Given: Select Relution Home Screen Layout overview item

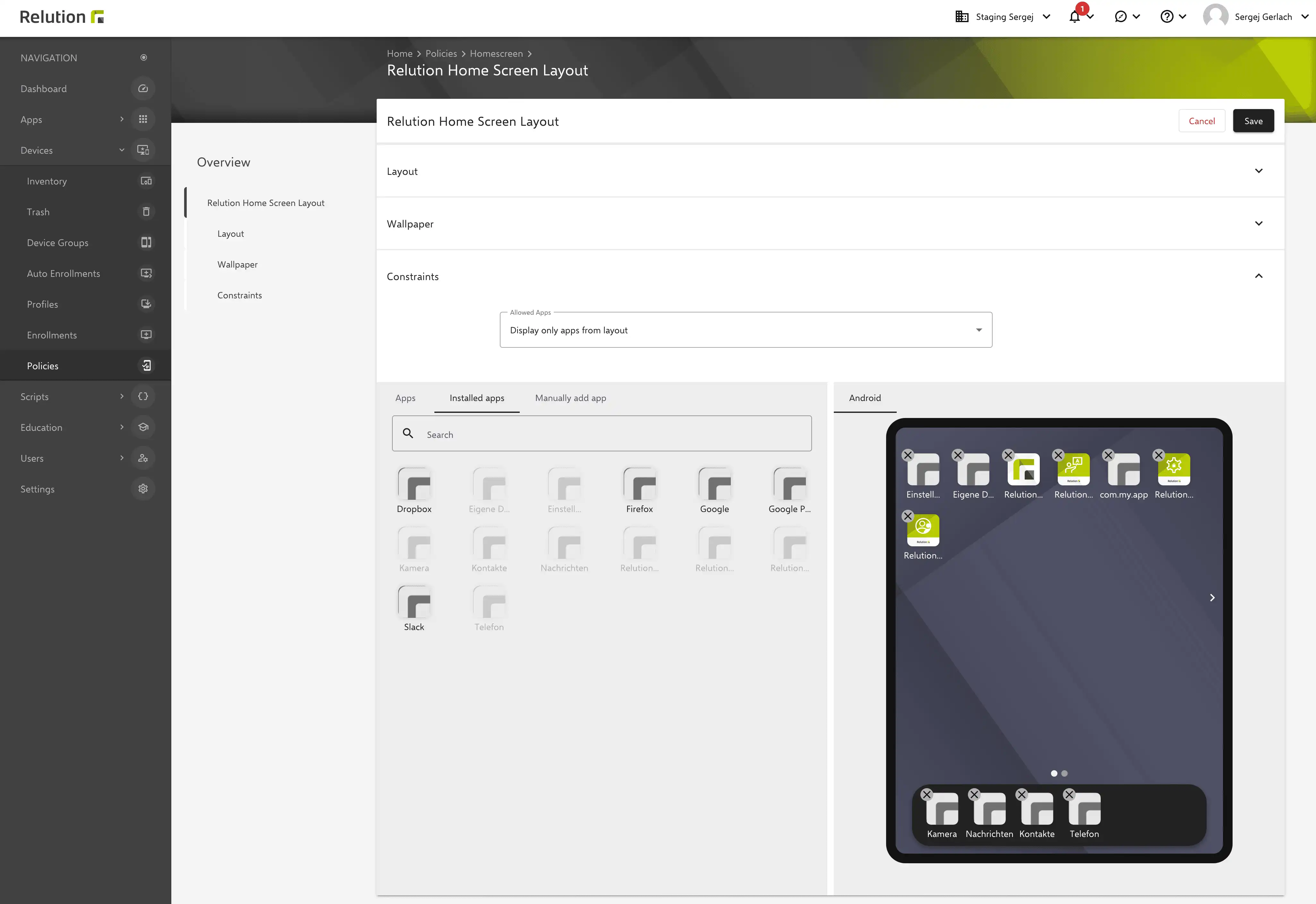Looking at the screenshot, I should (x=266, y=203).
